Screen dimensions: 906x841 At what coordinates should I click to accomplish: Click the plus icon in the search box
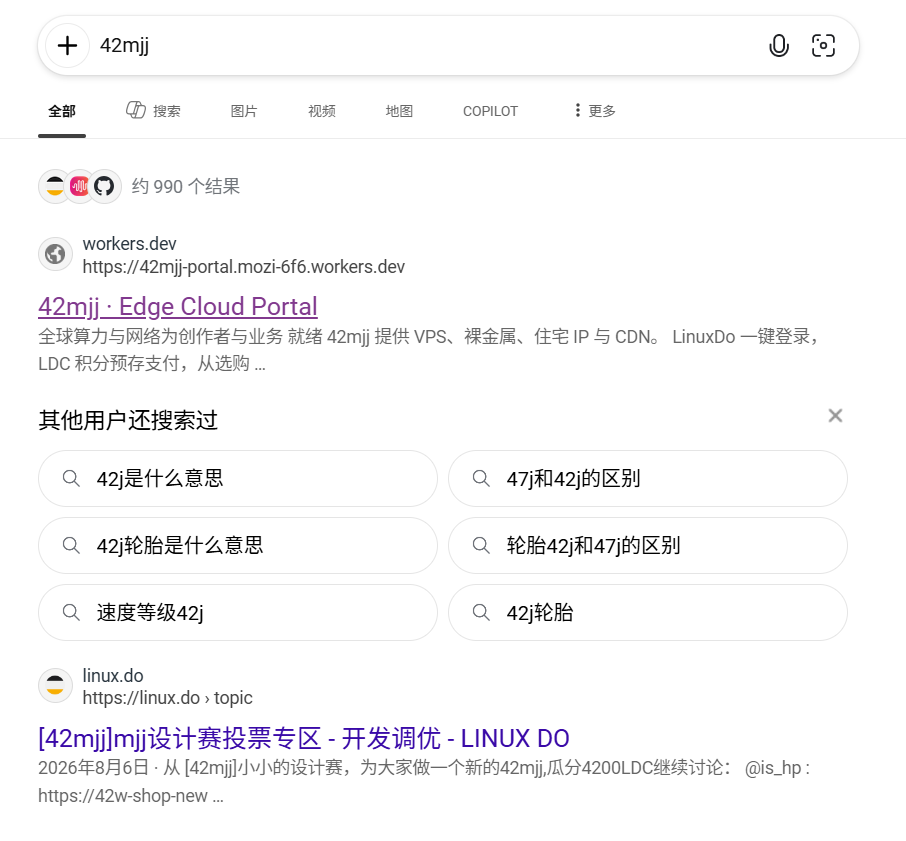(x=68, y=46)
